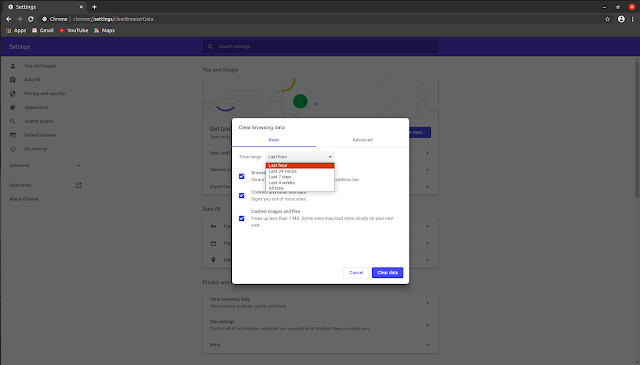Click the Default browser sidebar icon
Viewport: 640px width, 365px height.
coord(13,135)
